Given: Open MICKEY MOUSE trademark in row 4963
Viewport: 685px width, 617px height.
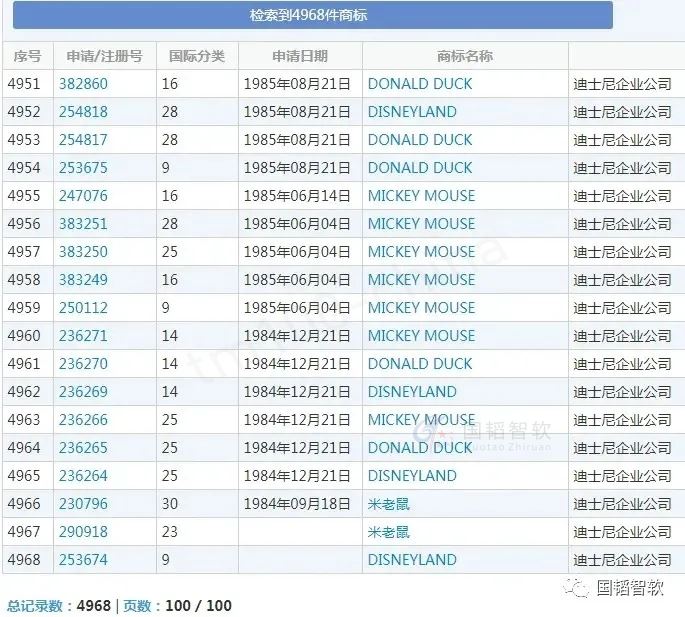Looking at the screenshot, I should point(421,419).
